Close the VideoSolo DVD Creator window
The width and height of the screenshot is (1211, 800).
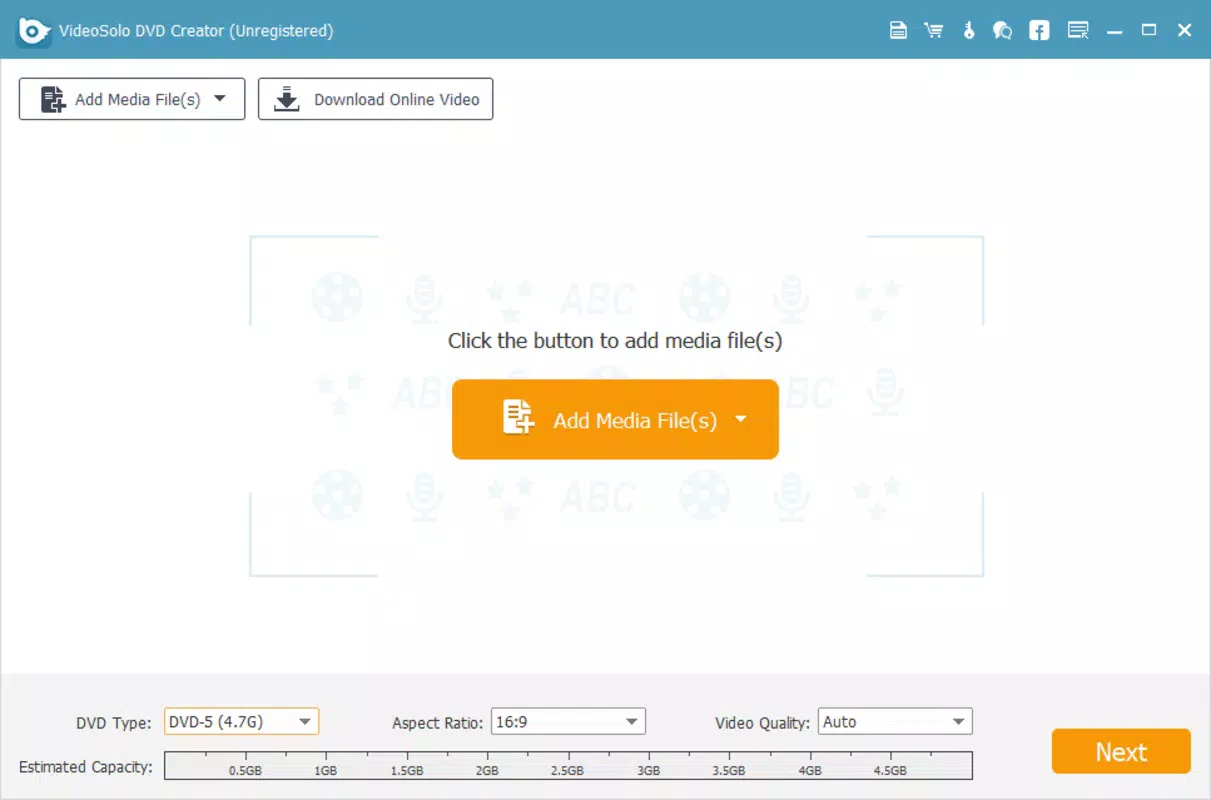1185,31
